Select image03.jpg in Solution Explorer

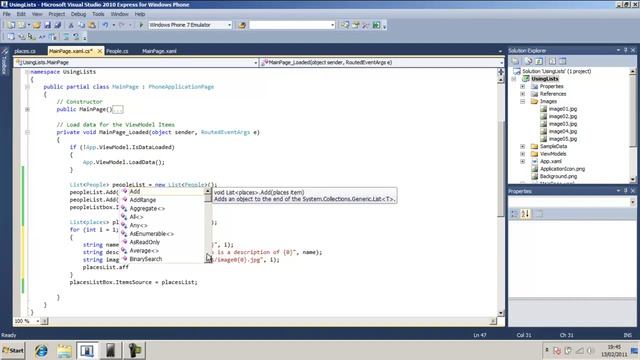tap(562, 124)
